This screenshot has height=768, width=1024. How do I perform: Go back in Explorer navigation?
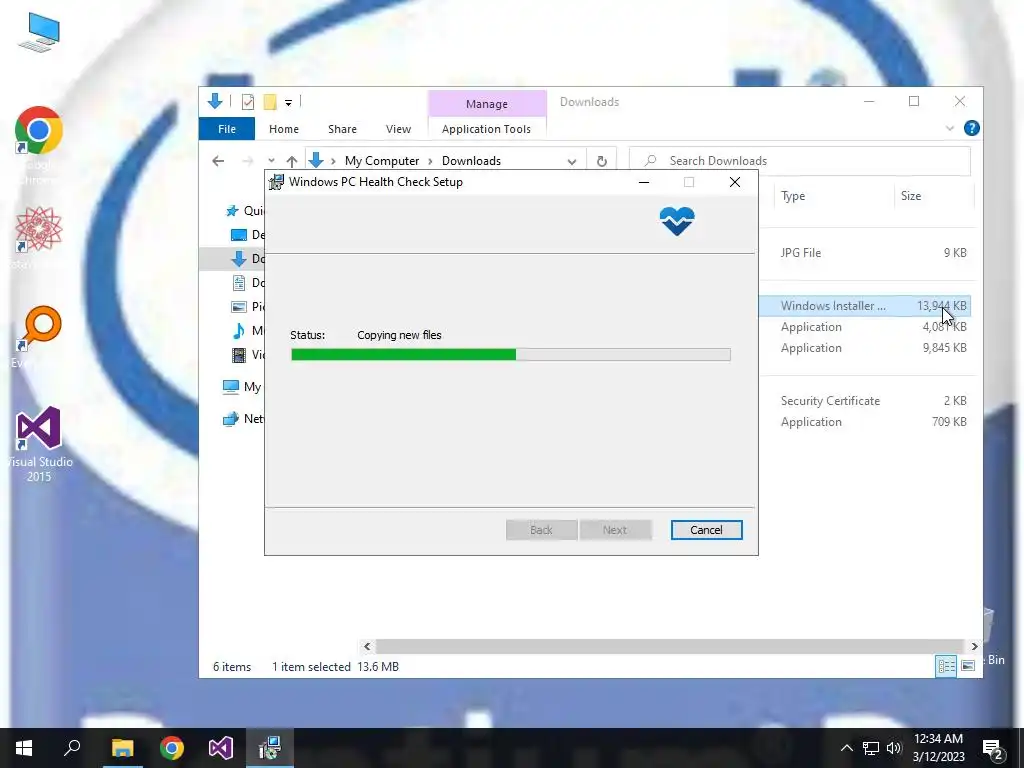pos(218,161)
